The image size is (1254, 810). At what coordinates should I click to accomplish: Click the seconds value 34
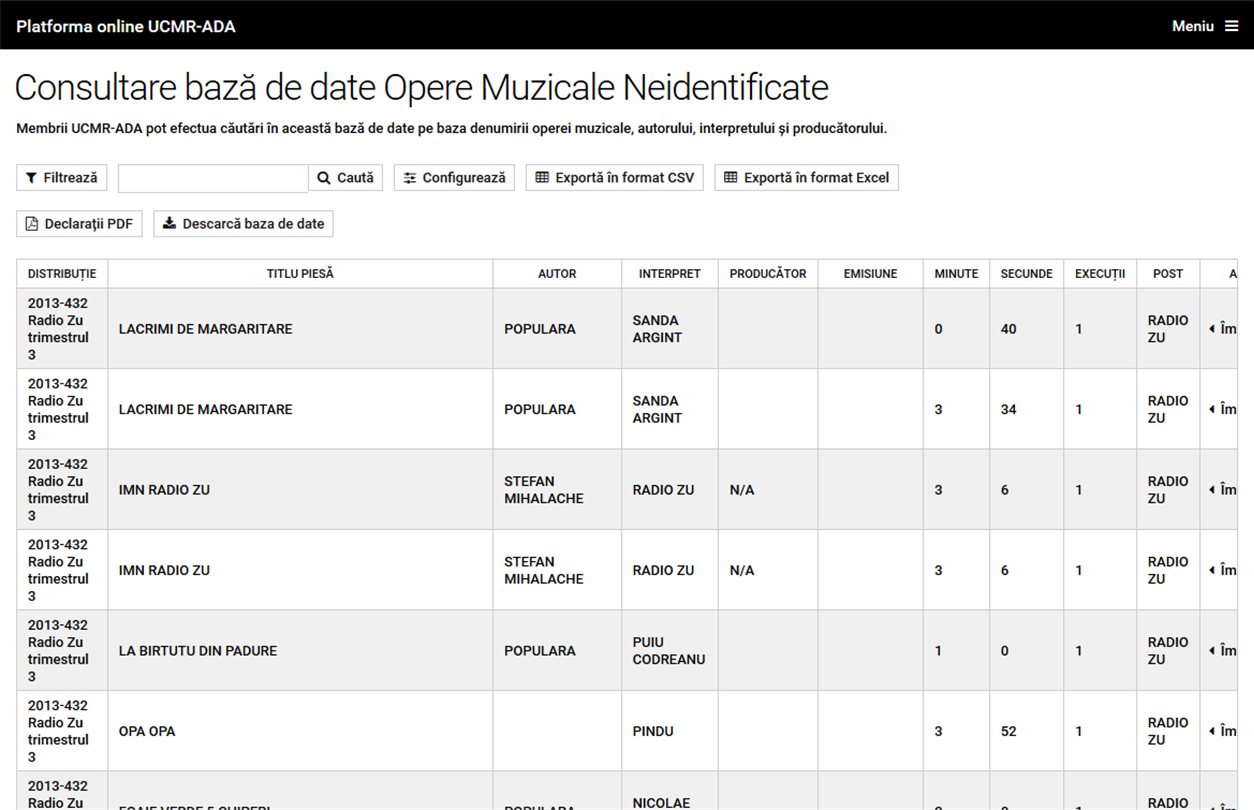pyautogui.click(x=1009, y=409)
